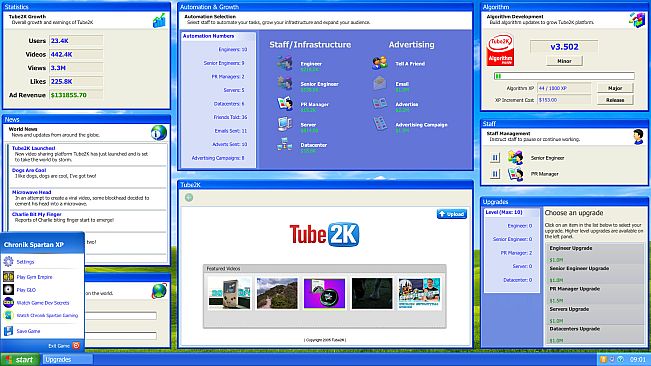The height and width of the screenshot is (366, 651).
Task: Select the PR Manager icon
Action: [x=285, y=104]
